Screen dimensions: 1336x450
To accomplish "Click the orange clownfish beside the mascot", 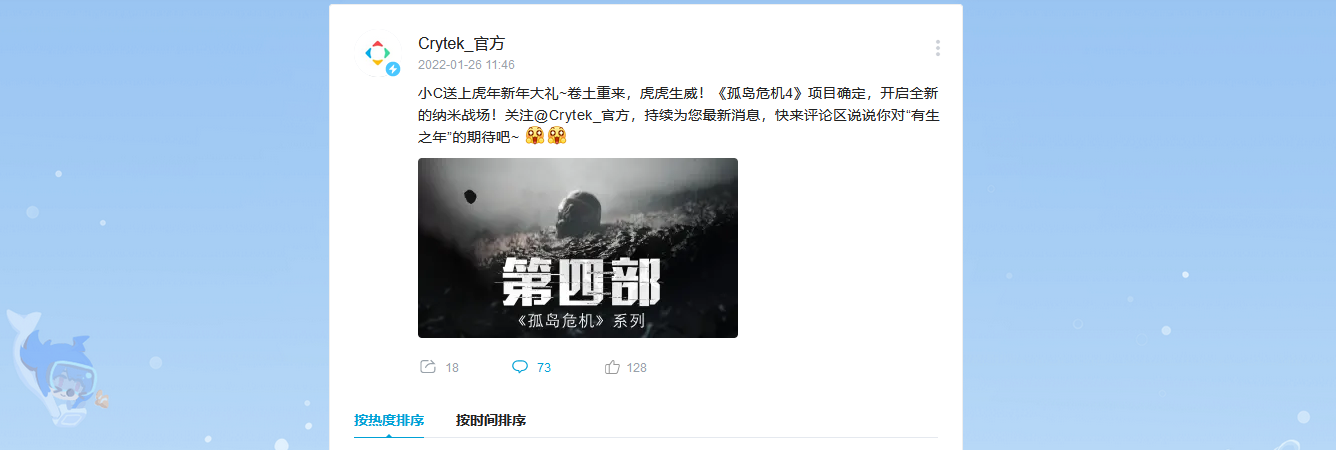I will point(101,399).
